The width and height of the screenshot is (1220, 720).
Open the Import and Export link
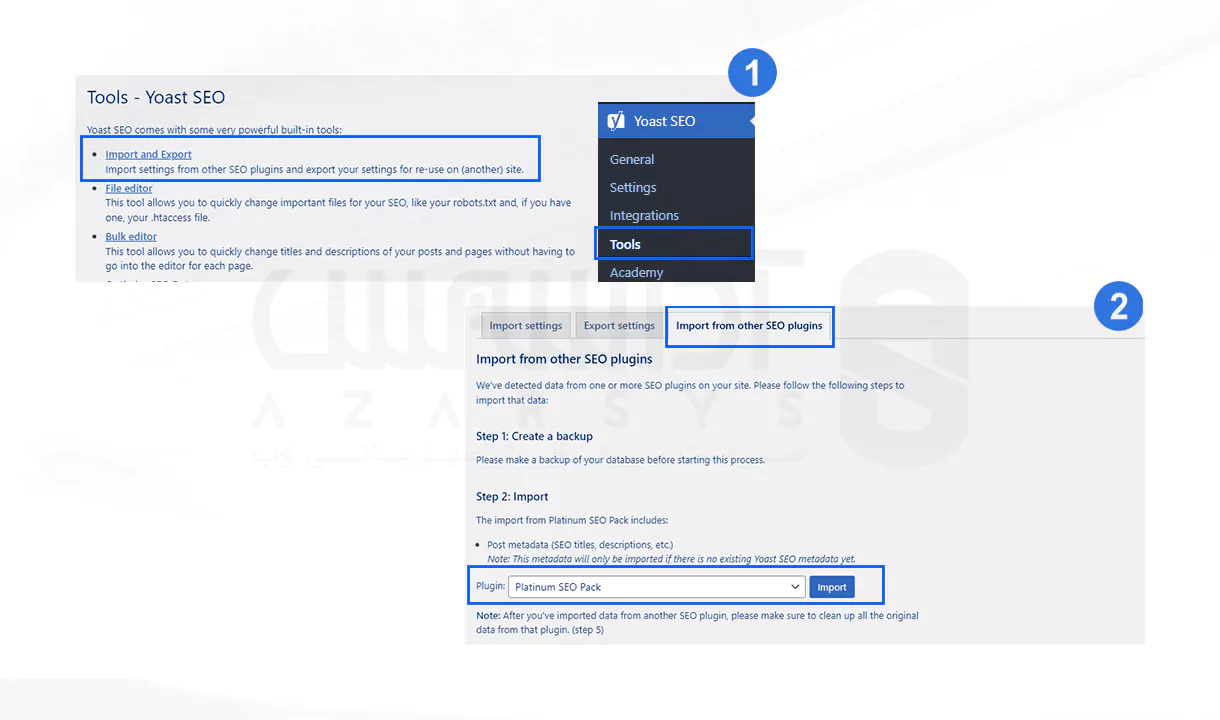pyautogui.click(x=148, y=154)
